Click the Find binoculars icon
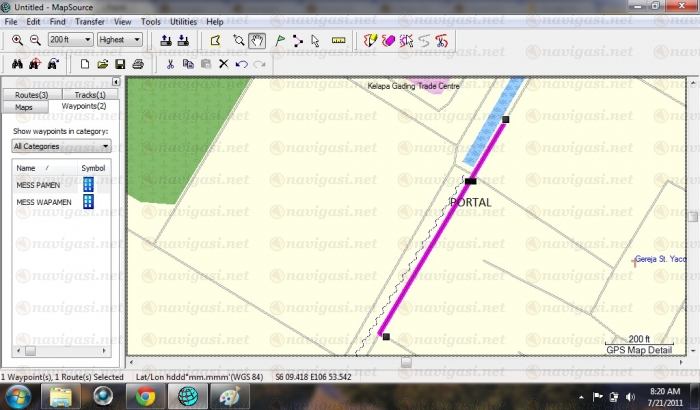700x410 pixels. coord(17,64)
